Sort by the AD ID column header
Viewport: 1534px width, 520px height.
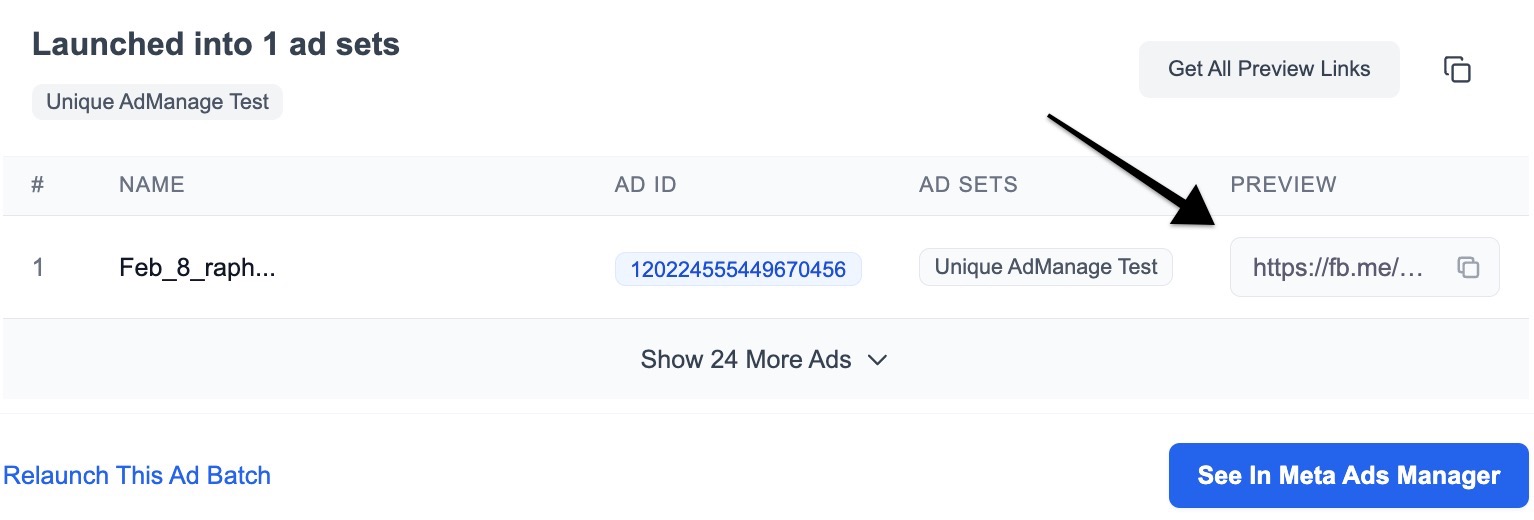646,185
